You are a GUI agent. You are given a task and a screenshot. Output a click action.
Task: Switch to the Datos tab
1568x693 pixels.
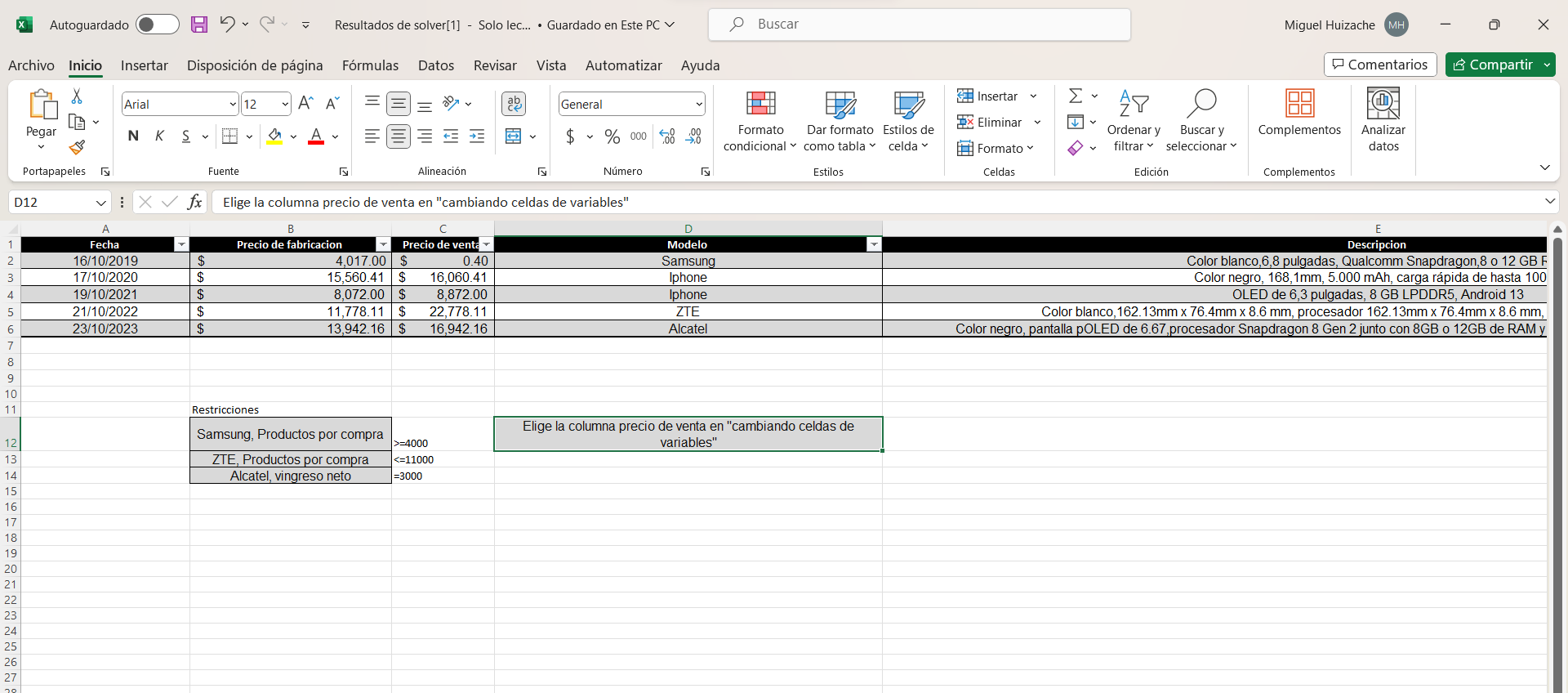[x=436, y=65]
